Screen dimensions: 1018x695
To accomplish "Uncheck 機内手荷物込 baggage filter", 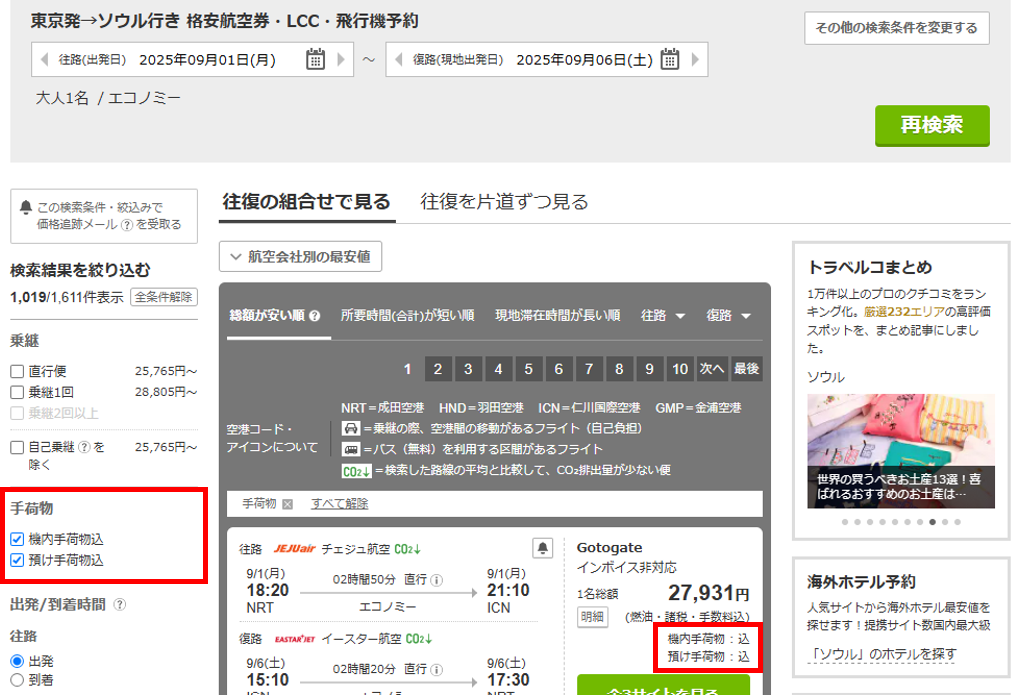I will coord(17,539).
